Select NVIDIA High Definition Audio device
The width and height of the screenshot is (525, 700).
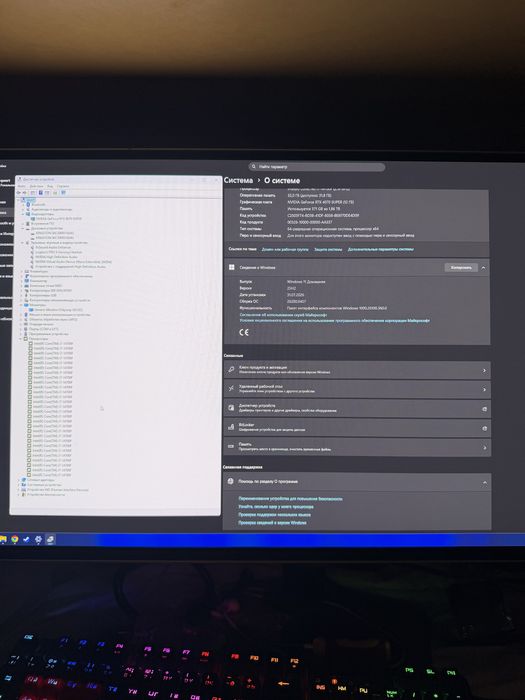click(x=56, y=257)
